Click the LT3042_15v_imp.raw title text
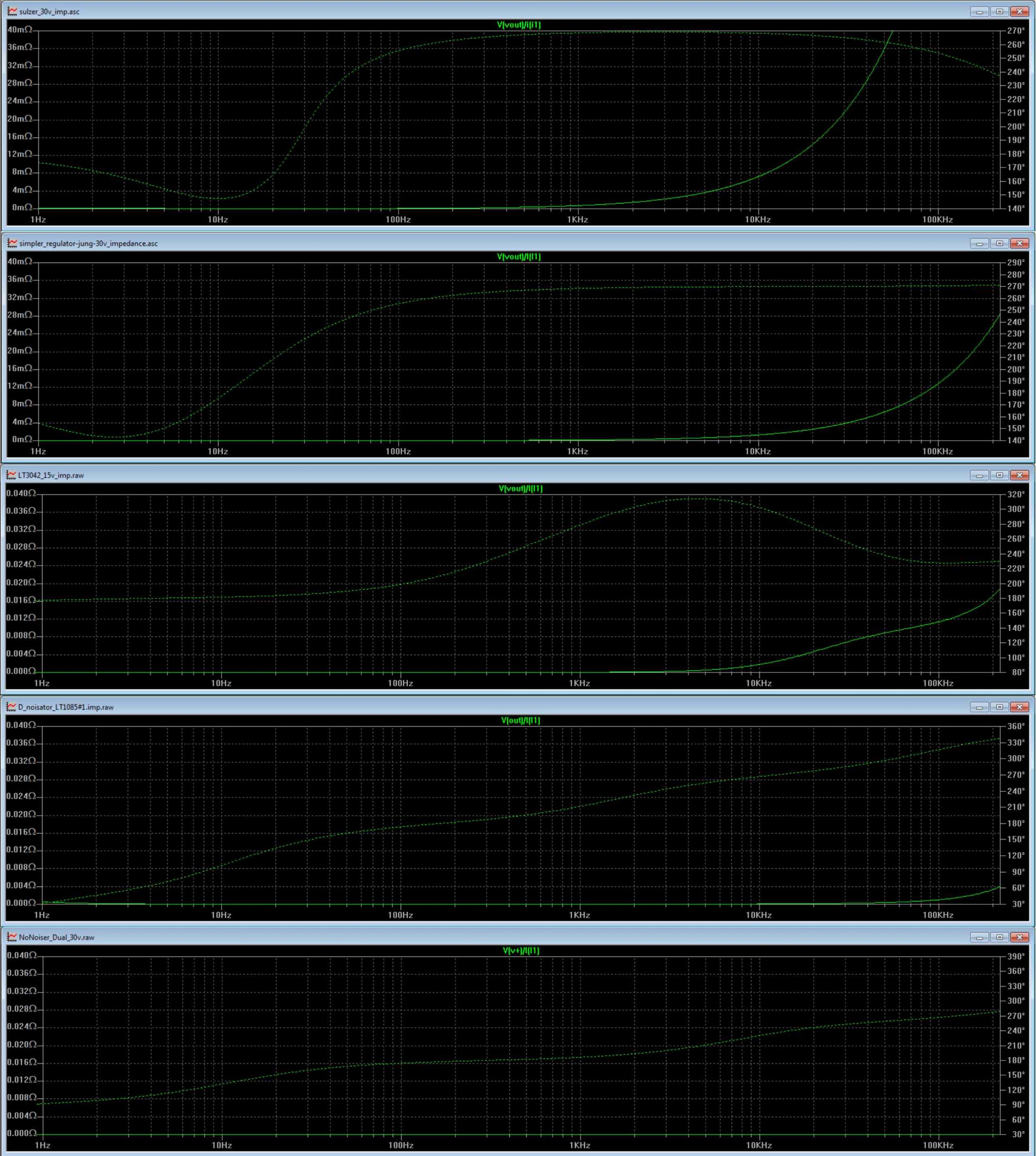 (x=51, y=475)
